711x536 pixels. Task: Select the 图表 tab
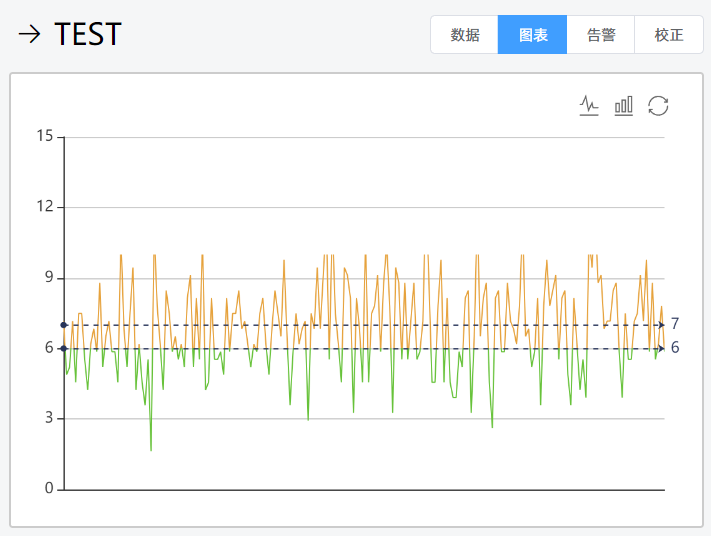pyautogui.click(x=532, y=35)
